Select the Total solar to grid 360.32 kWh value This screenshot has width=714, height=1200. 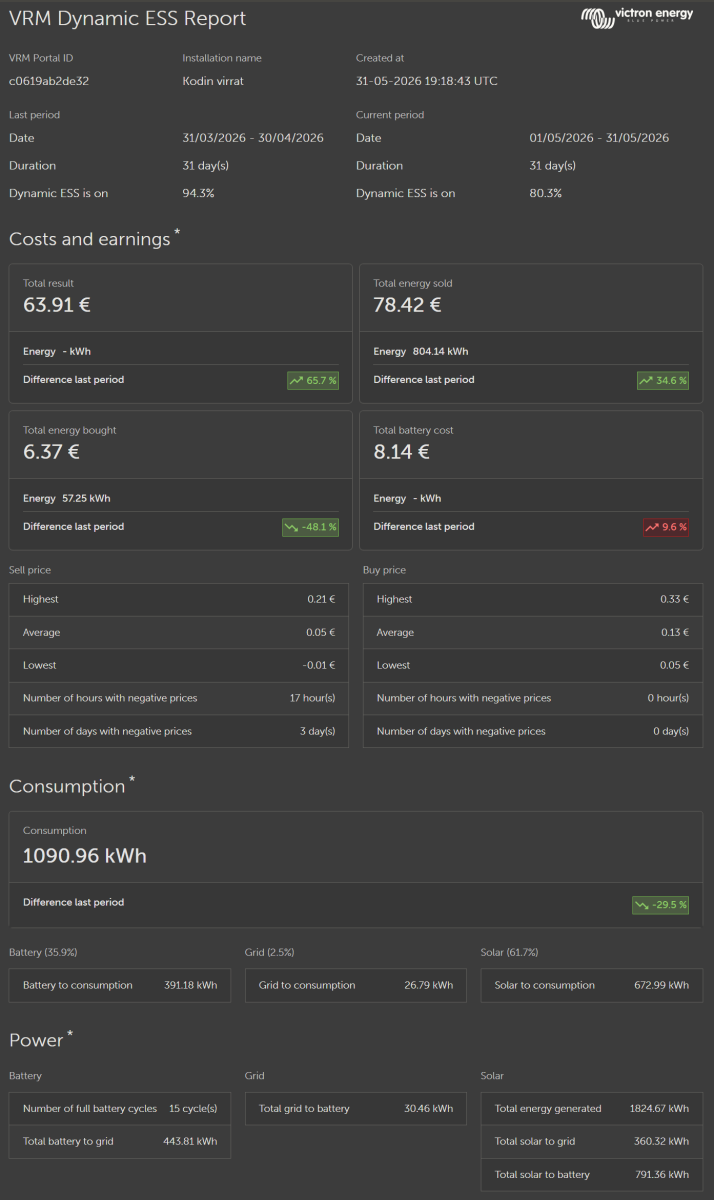coord(662,1141)
